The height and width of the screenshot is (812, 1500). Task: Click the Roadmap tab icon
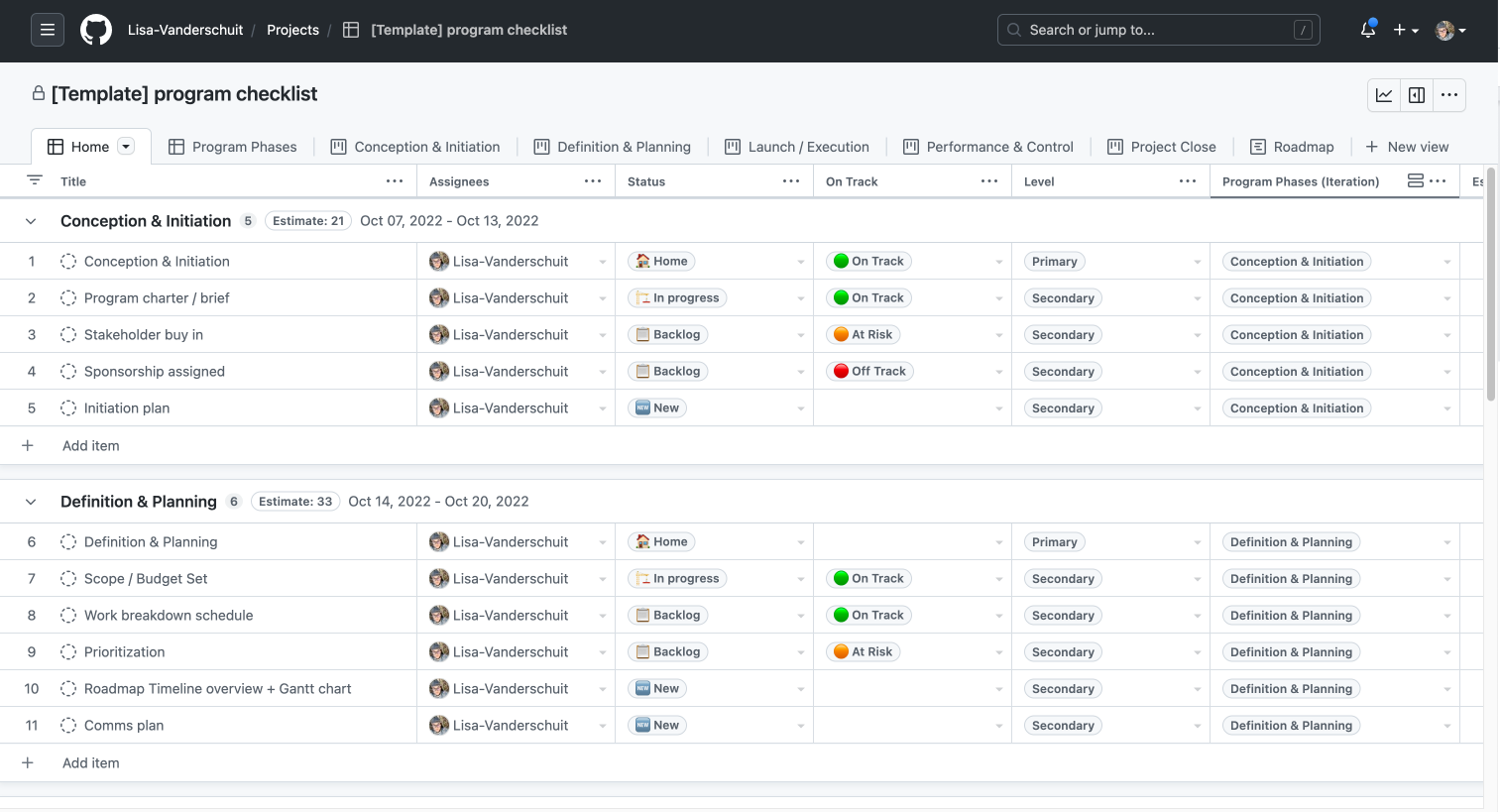tap(1258, 147)
